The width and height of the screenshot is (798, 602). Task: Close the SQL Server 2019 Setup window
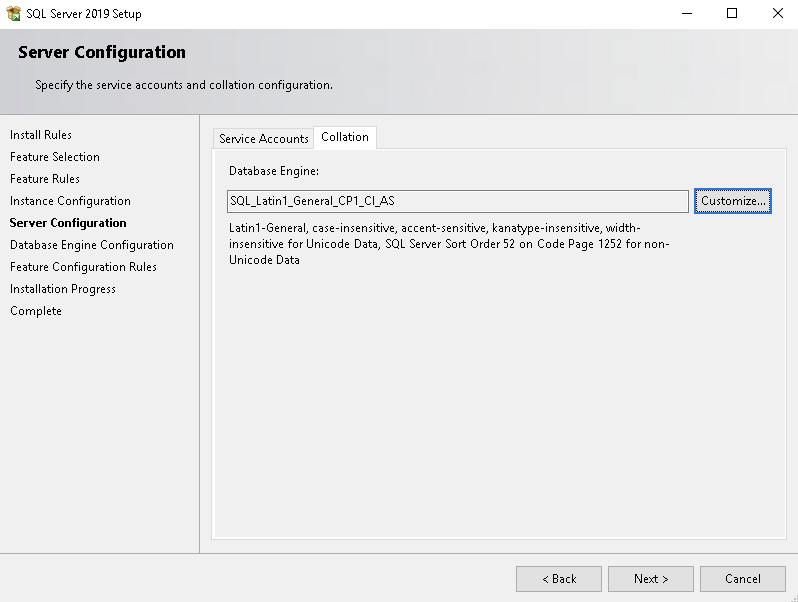pyautogui.click(x=777, y=13)
